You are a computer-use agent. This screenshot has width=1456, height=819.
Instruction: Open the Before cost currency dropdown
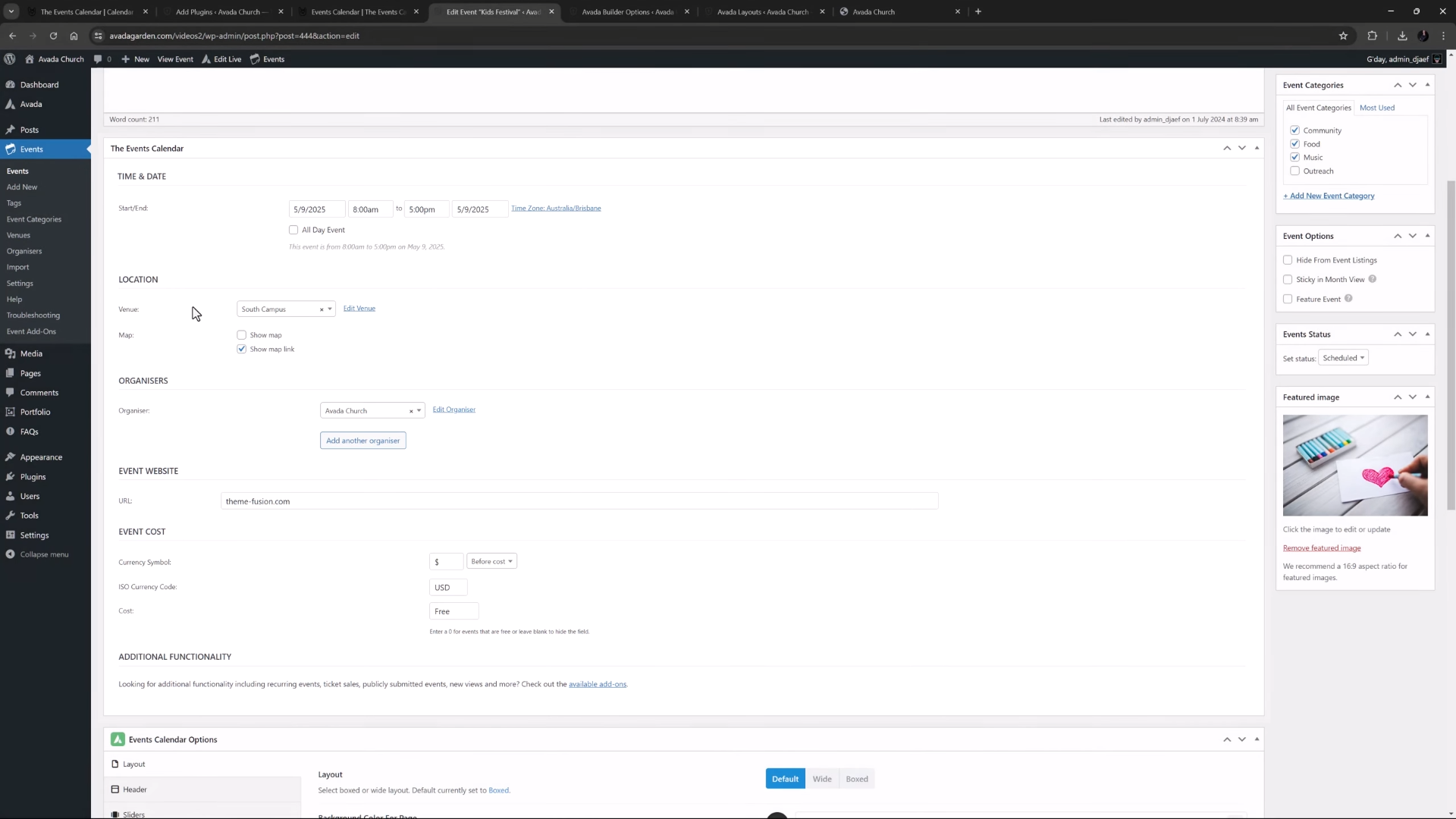coord(491,561)
